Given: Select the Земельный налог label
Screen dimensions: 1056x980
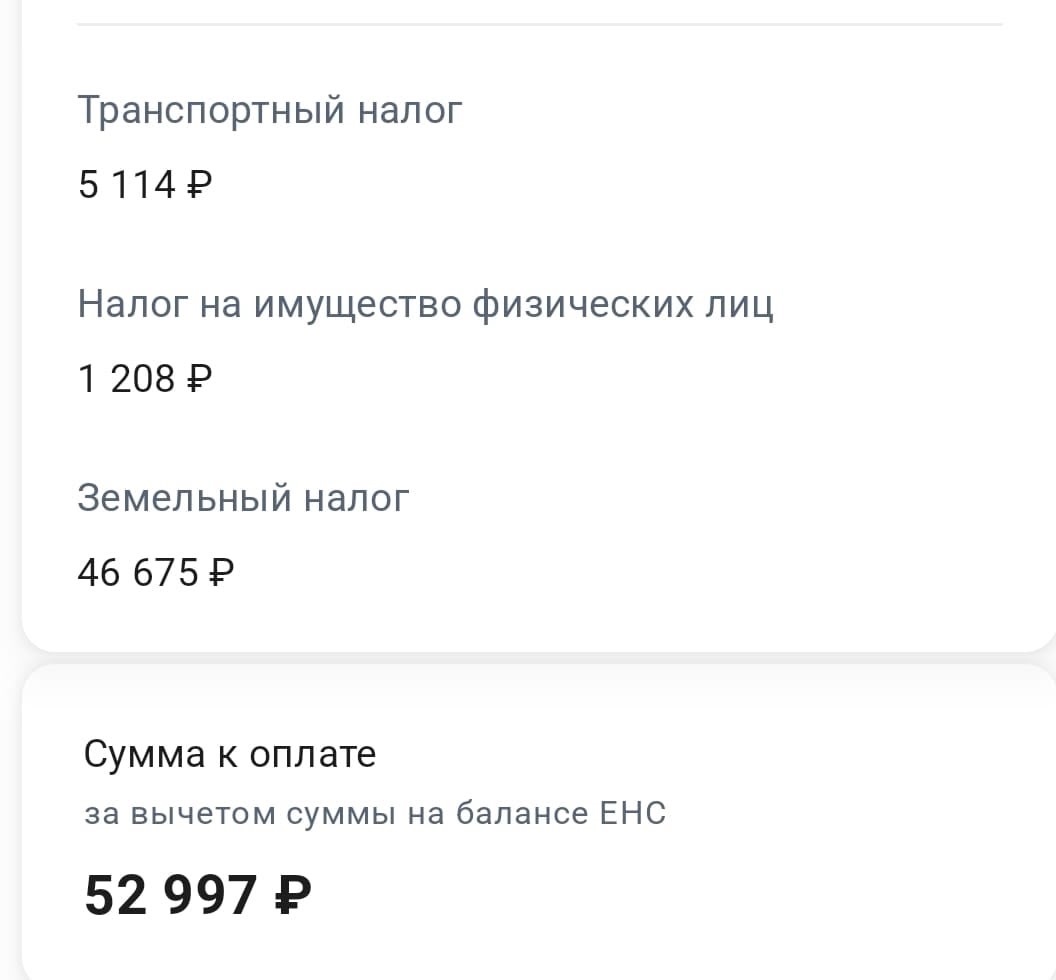Looking at the screenshot, I should (x=243, y=498).
